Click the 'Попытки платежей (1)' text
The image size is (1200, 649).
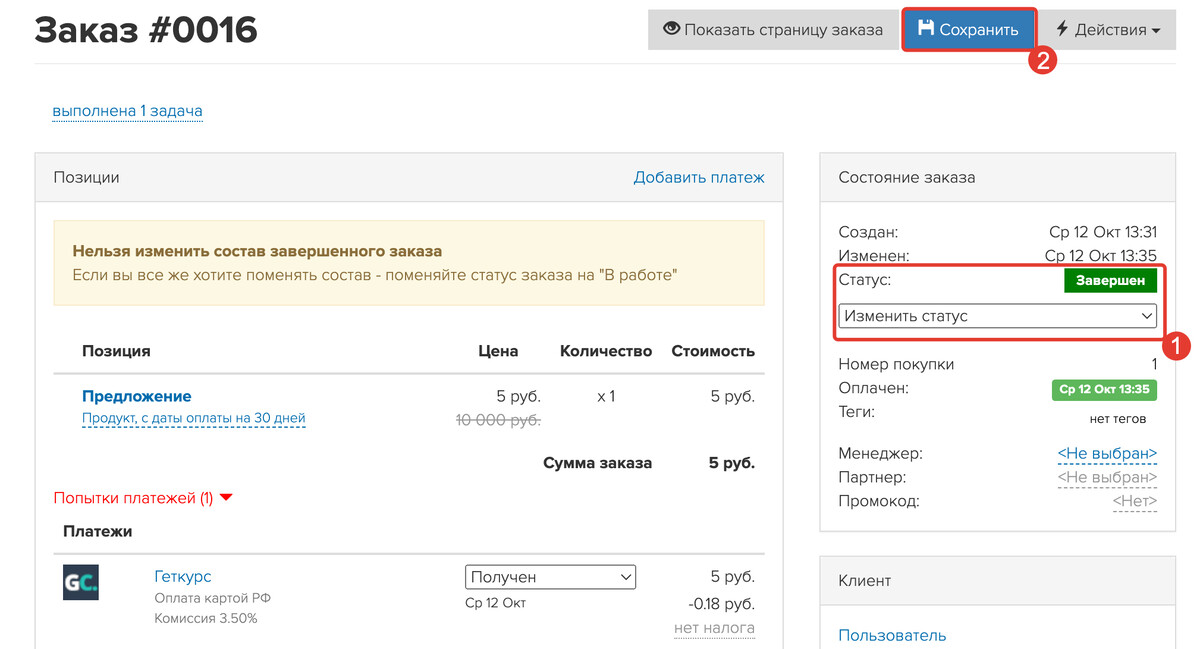click(133, 498)
